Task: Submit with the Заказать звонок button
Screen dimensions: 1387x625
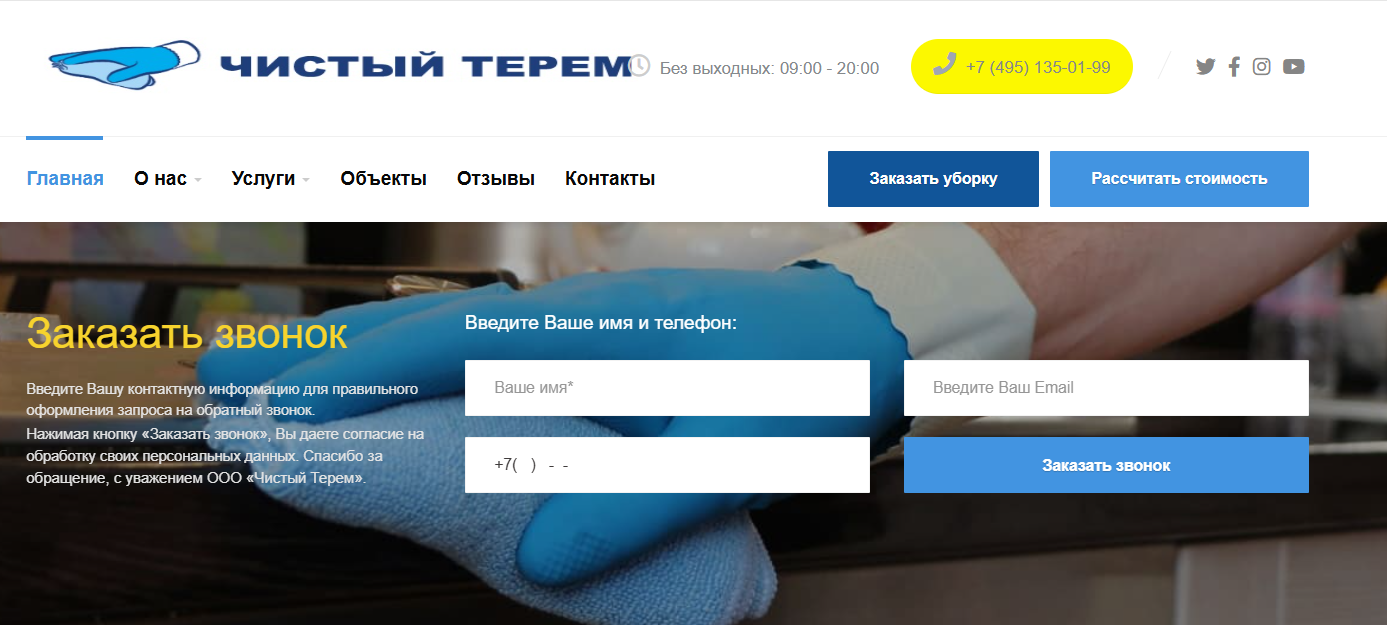Action: click(1106, 465)
